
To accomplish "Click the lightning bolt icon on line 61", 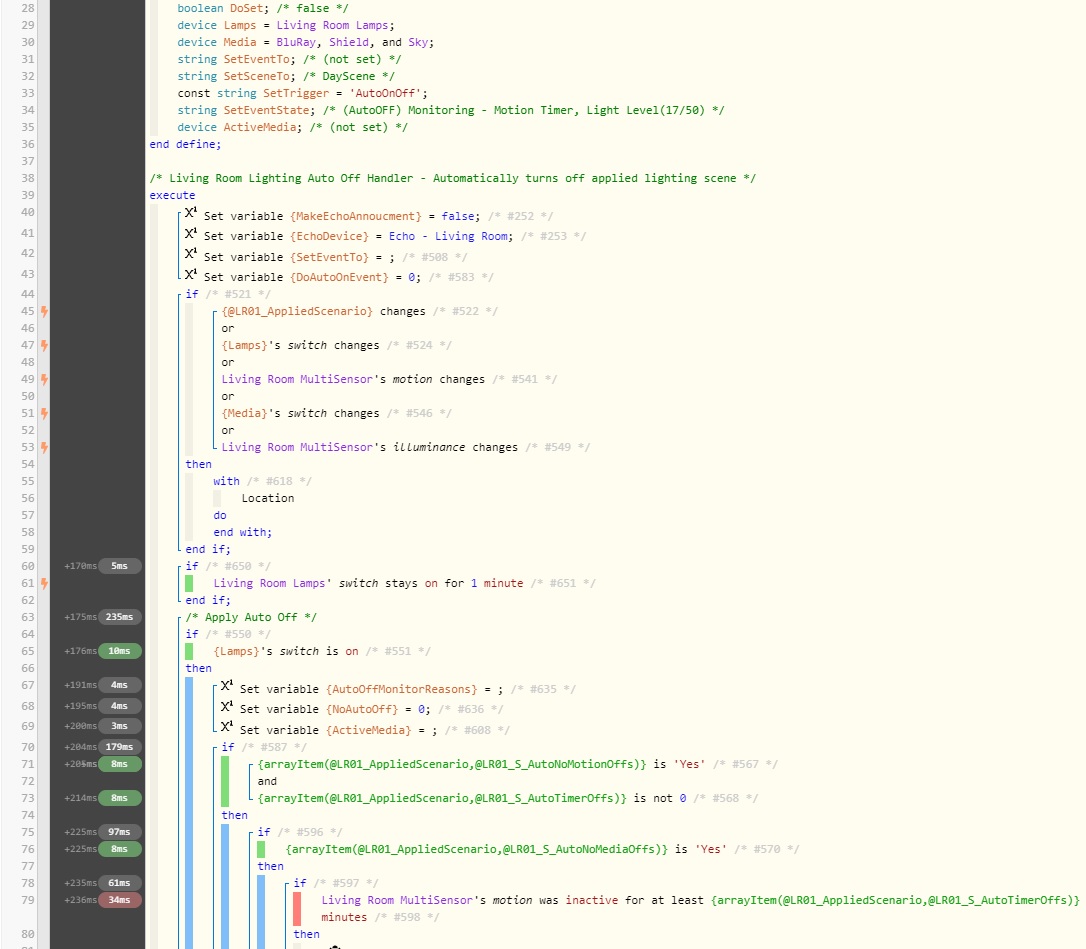I will (x=44, y=583).
